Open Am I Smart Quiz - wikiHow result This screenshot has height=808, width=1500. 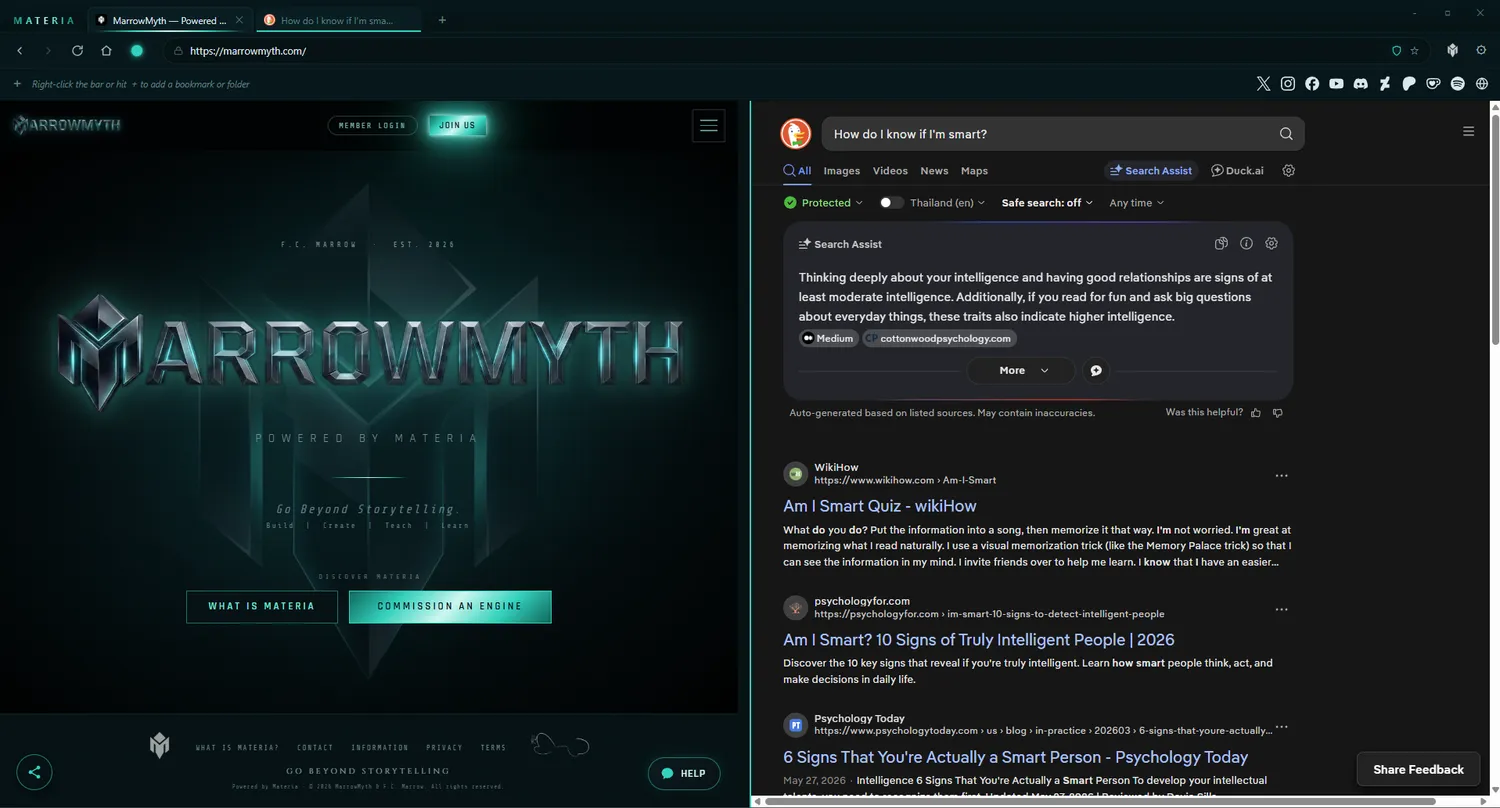coord(880,506)
